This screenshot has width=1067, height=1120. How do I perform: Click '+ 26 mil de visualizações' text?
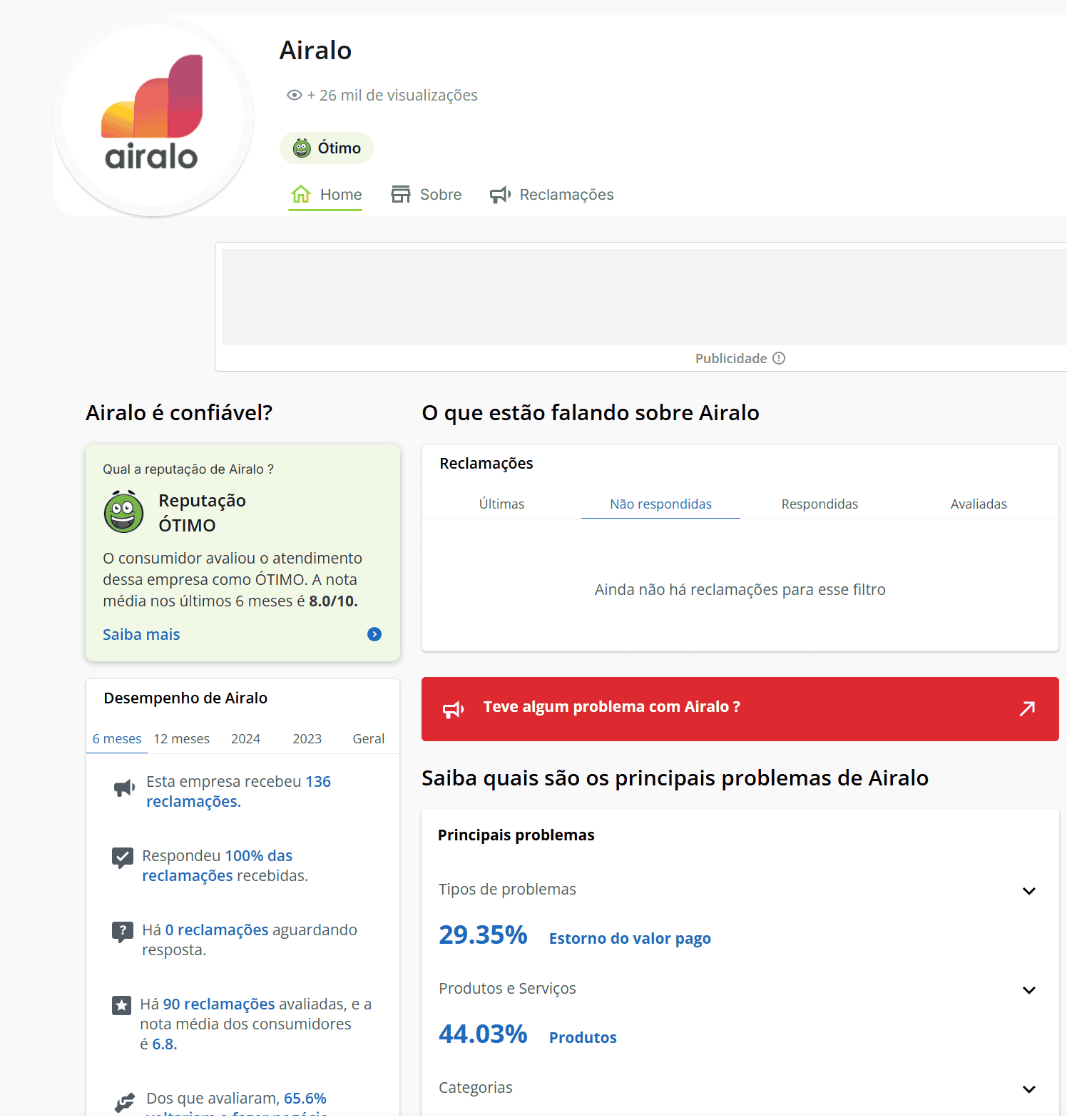point(392,95)
